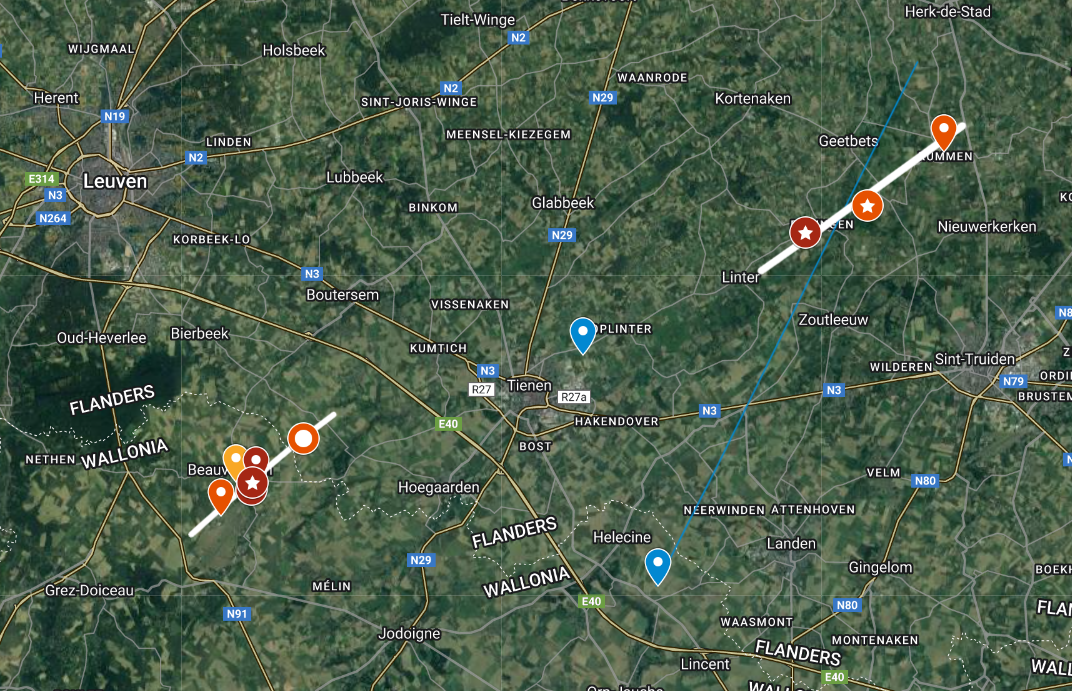Click the R27a road badge
The image size is (1072, 691).
(x=574, y=397)
